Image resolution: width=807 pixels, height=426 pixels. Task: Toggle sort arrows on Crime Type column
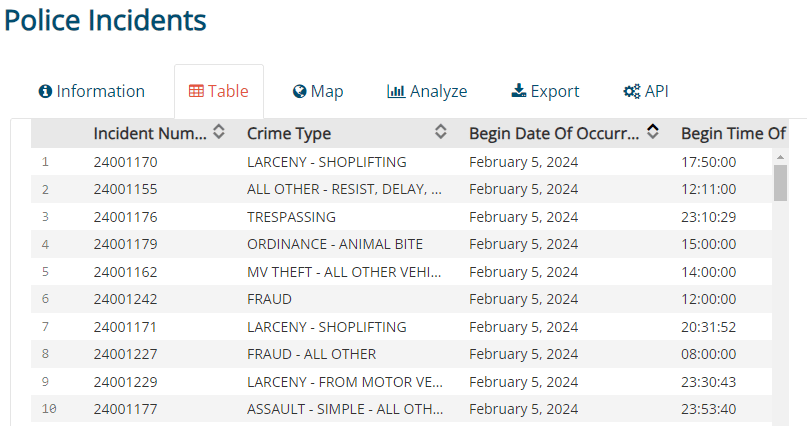coord(440,132)
